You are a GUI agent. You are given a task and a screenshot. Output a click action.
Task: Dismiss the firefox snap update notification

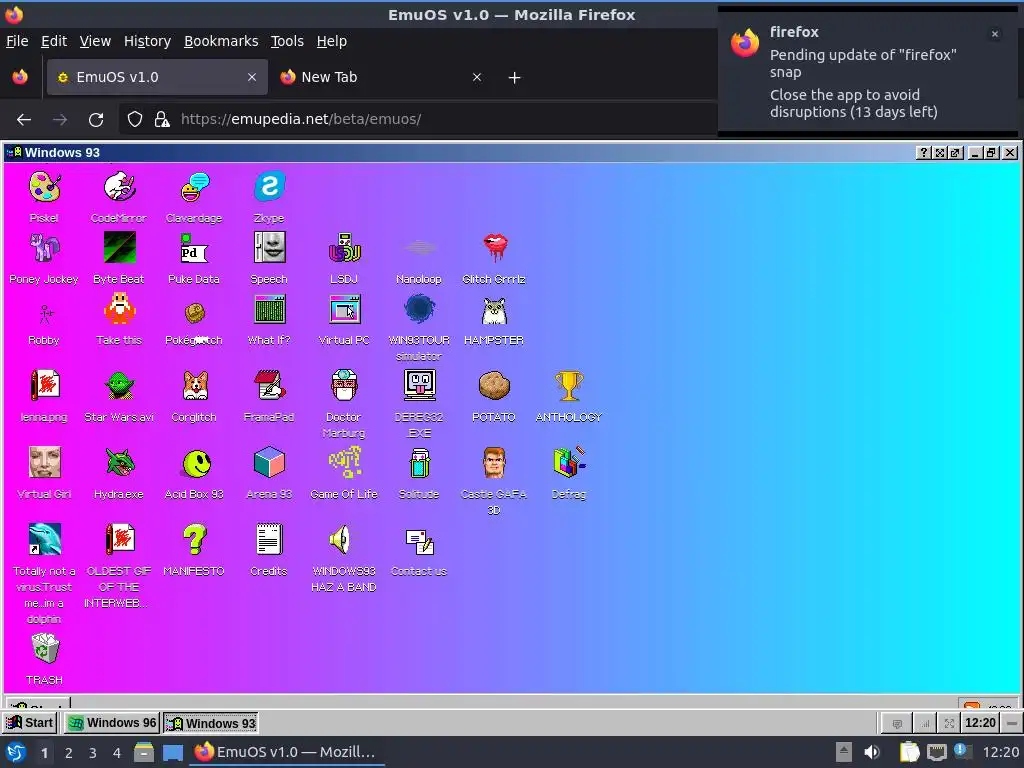tap(995, 34)
